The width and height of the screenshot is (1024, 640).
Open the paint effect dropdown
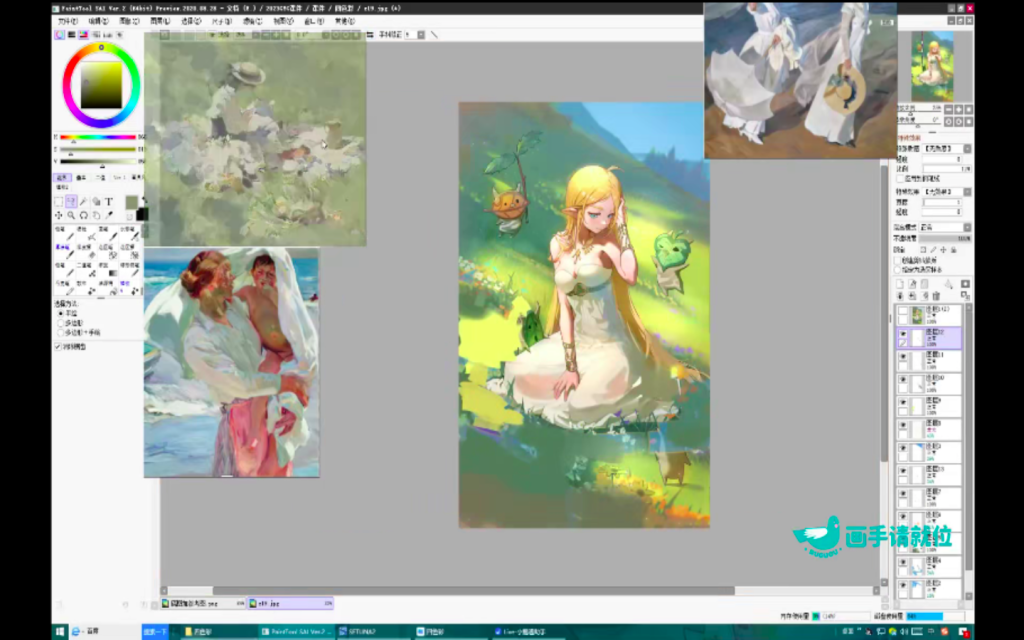click(944, 190)
